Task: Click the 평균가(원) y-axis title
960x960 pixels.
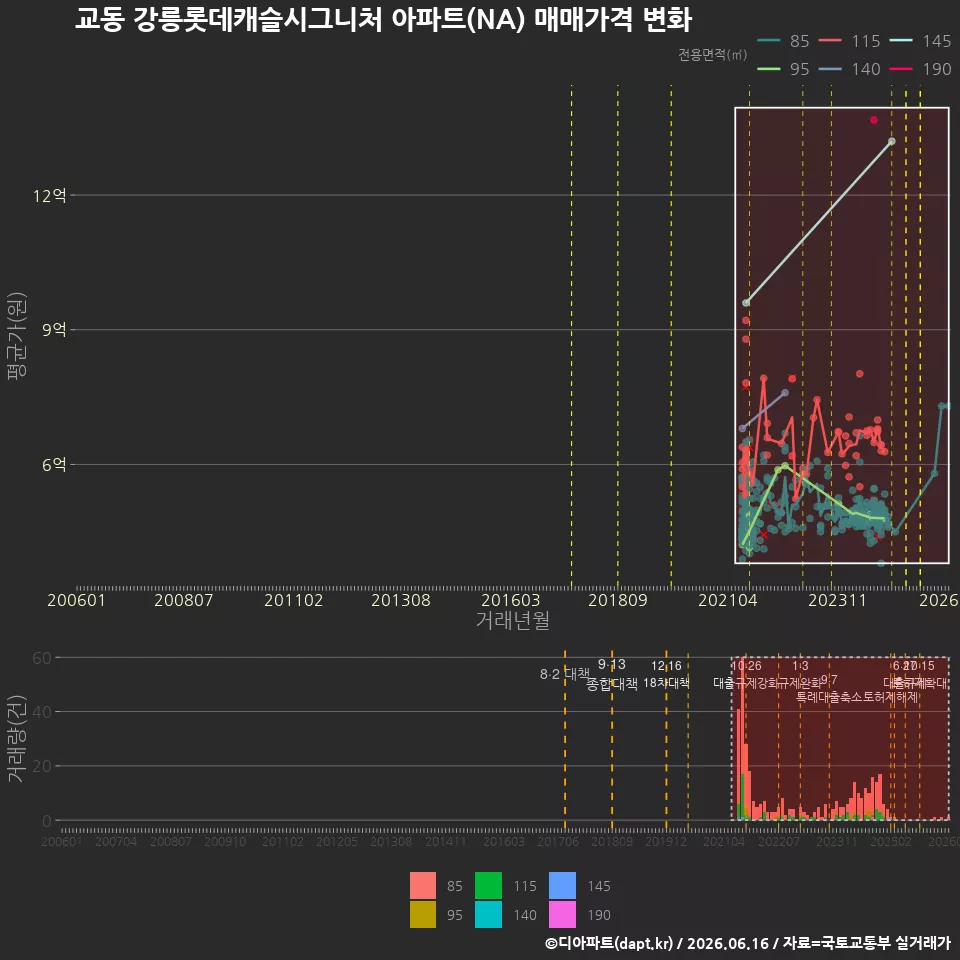Action: [17, 336]
